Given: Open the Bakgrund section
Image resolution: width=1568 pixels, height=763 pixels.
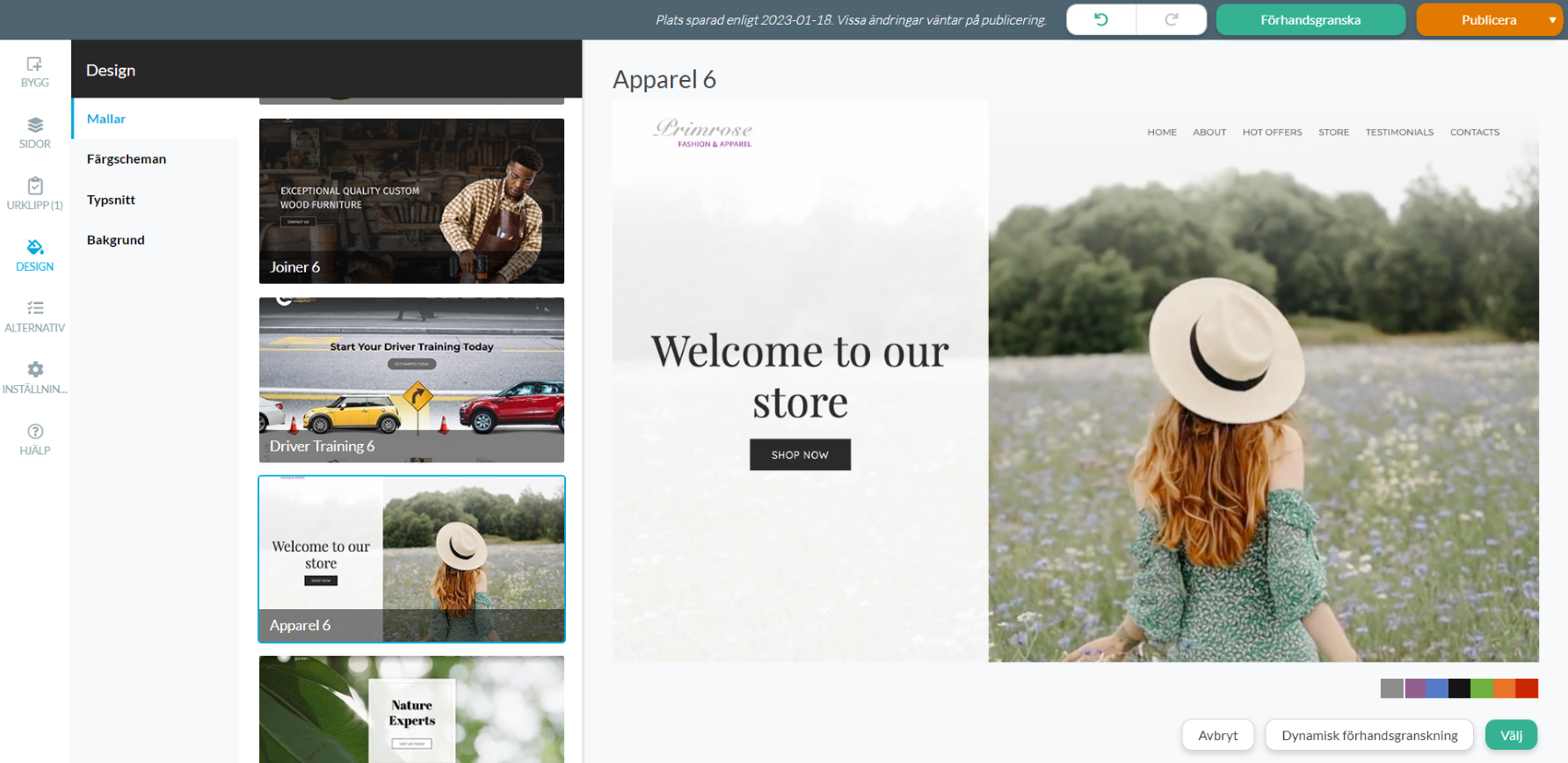Looking at the screenshot, I should (x=115, y=240).
